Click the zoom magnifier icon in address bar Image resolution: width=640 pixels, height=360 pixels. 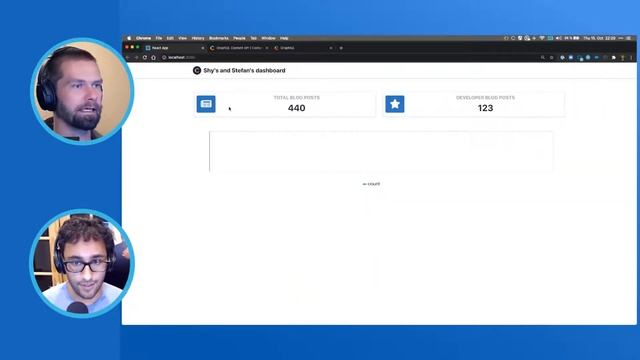(x=542, y=58)
